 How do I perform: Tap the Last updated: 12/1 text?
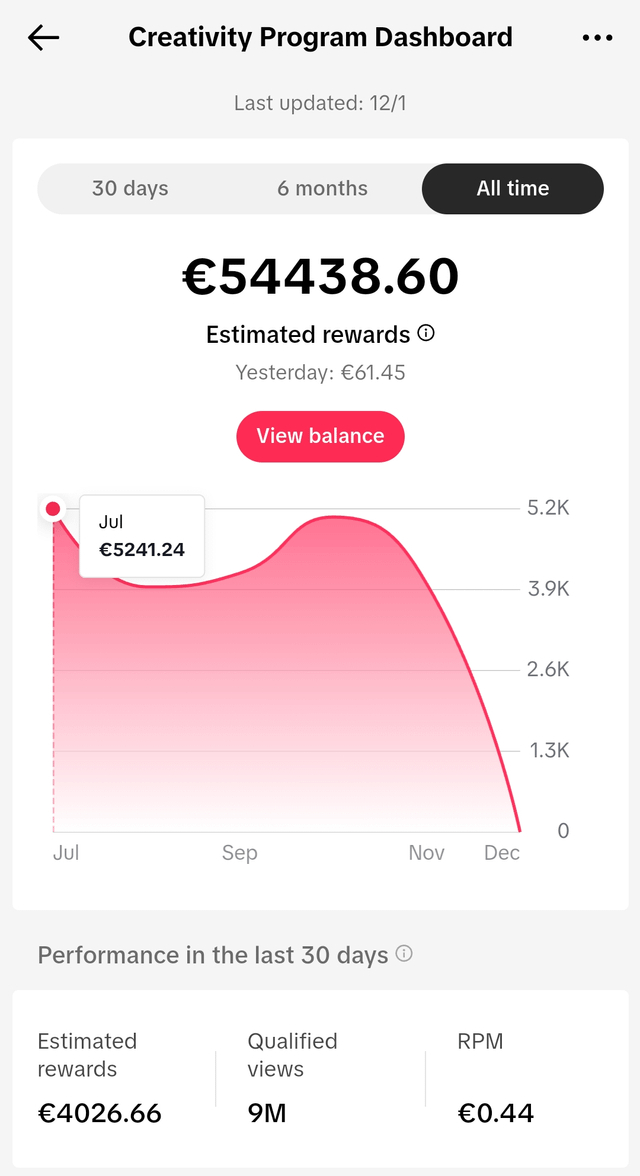click(x=320, y=103)
